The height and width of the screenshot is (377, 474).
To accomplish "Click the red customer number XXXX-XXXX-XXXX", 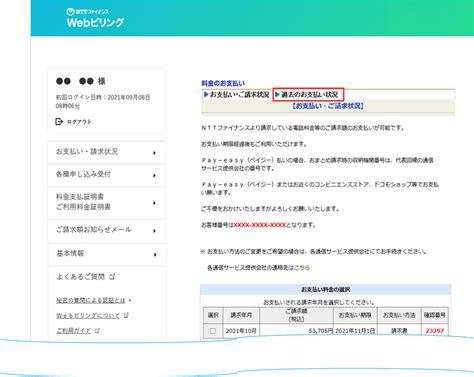I will (x=260, y=225).
